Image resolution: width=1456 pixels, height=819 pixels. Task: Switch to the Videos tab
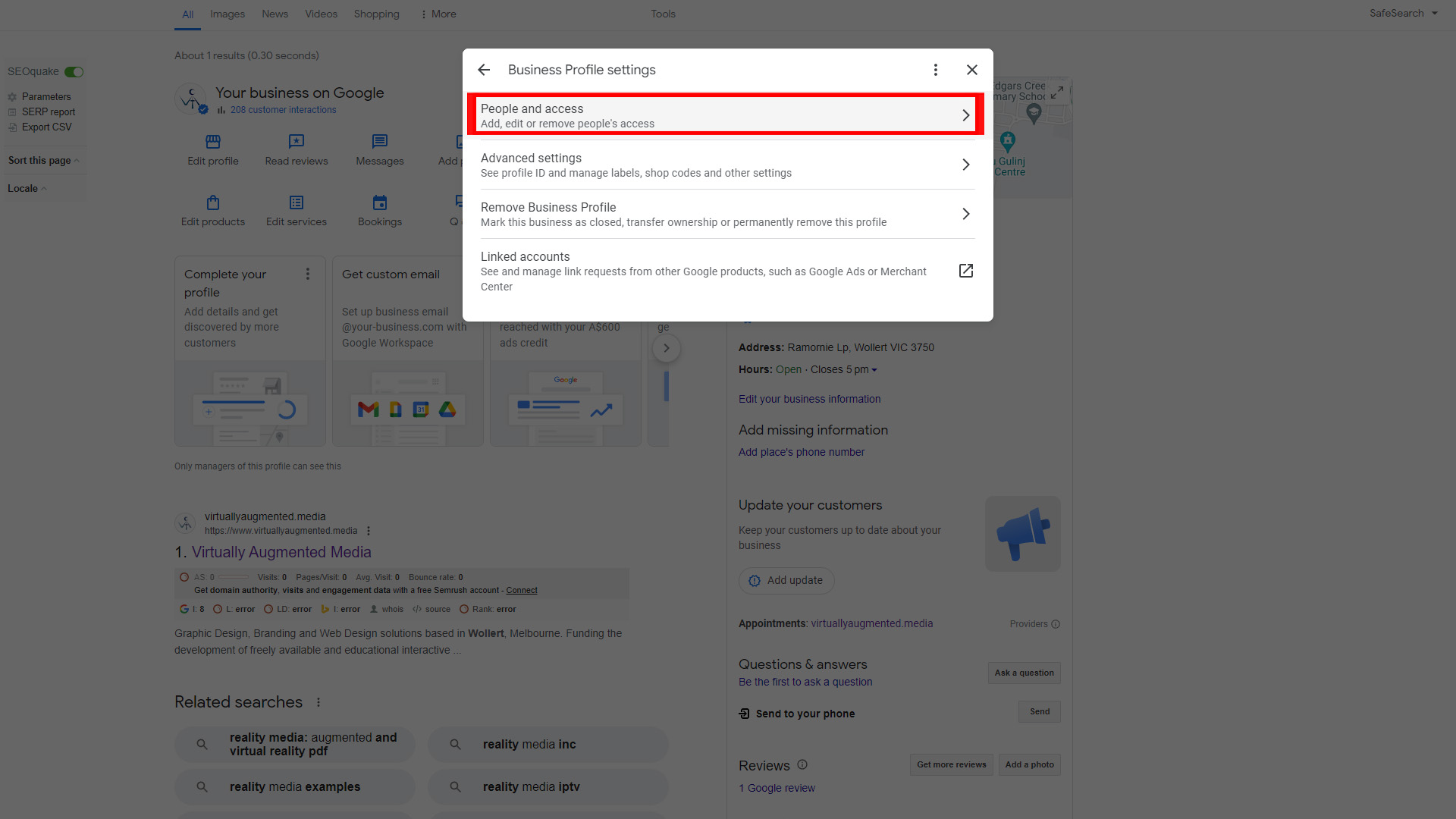(x=321, y=14)
